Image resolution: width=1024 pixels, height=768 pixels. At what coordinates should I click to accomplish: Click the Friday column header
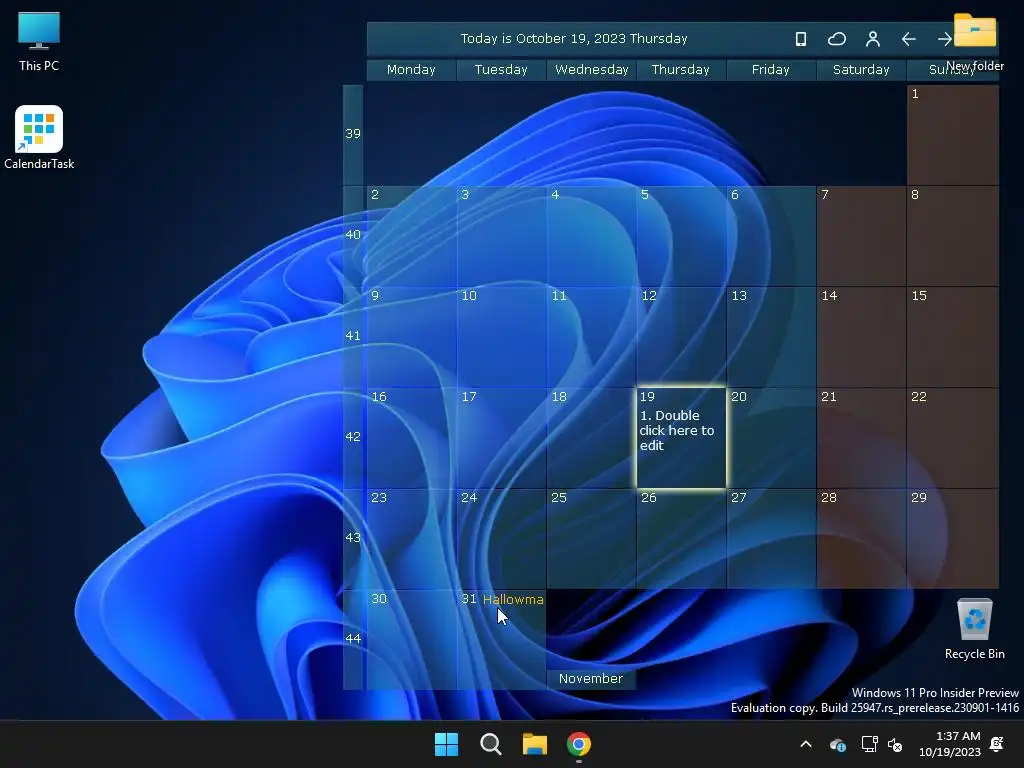[771, 70]
